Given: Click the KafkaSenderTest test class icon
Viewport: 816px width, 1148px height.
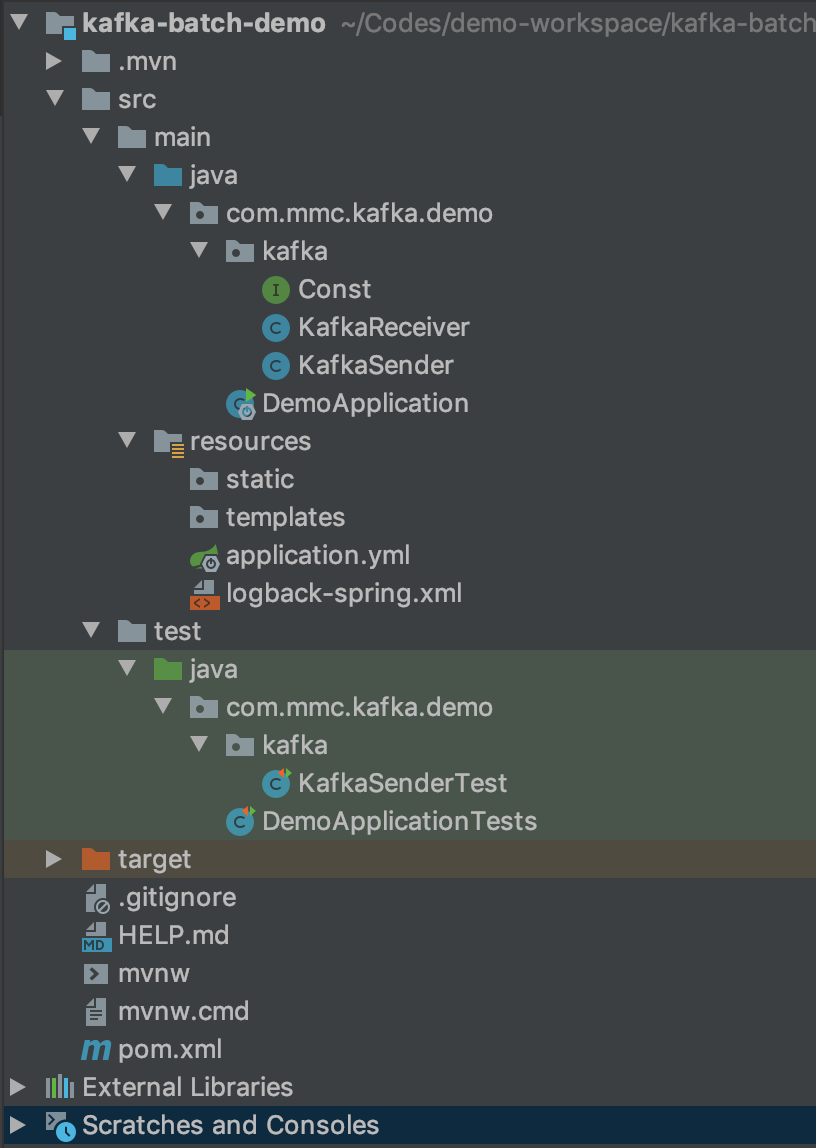Looking at the screenshot, I should pos(275,783).
